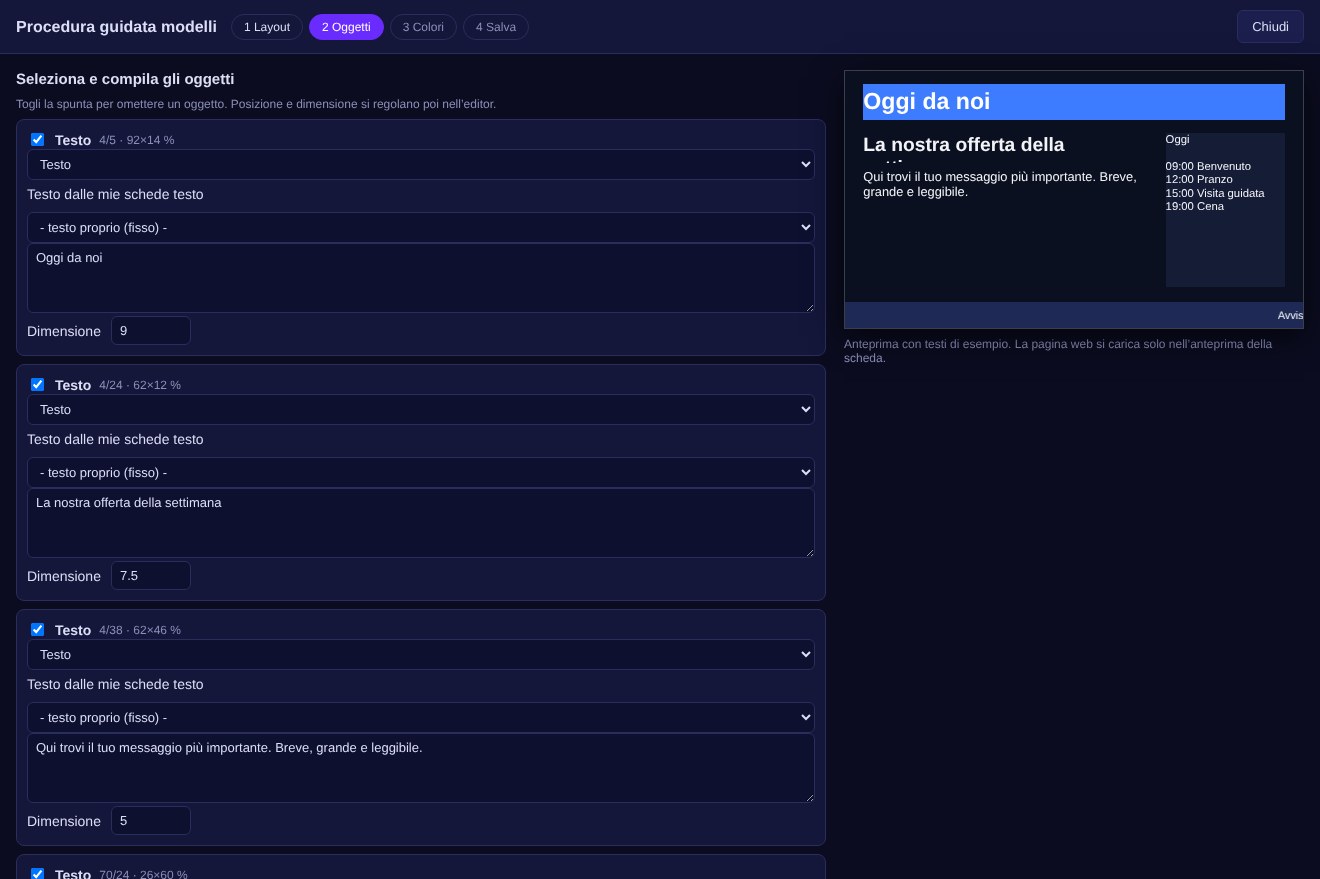
Task: Open text source dropdown above 'La nostra offerta'
Action: [421, 472]
